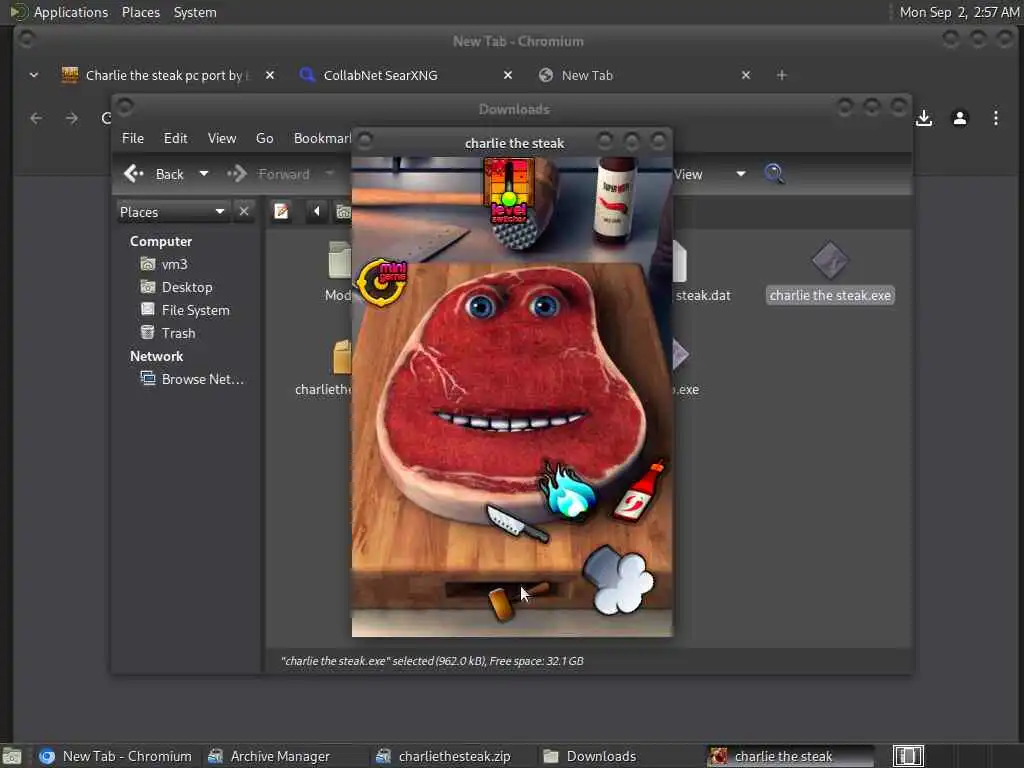Image resolution: width=1024 pixels, height=768 pixels.
Task: Click the search magnifier in file manager
Action: coord(774,173)
